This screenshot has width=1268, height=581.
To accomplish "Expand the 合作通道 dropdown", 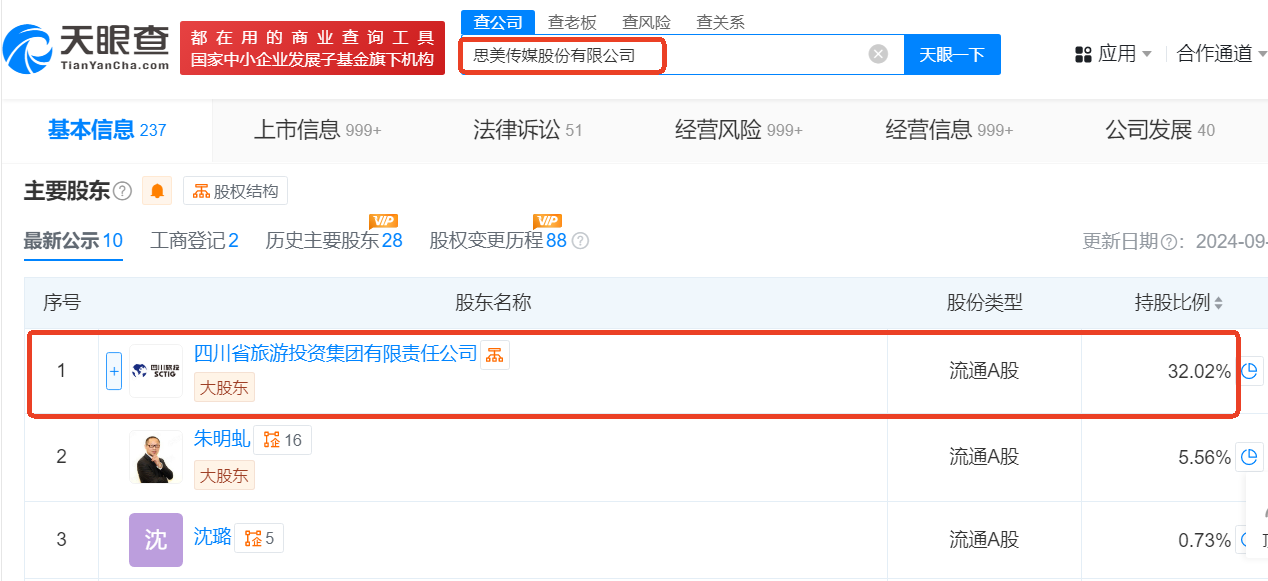I will coord(1222,54).
